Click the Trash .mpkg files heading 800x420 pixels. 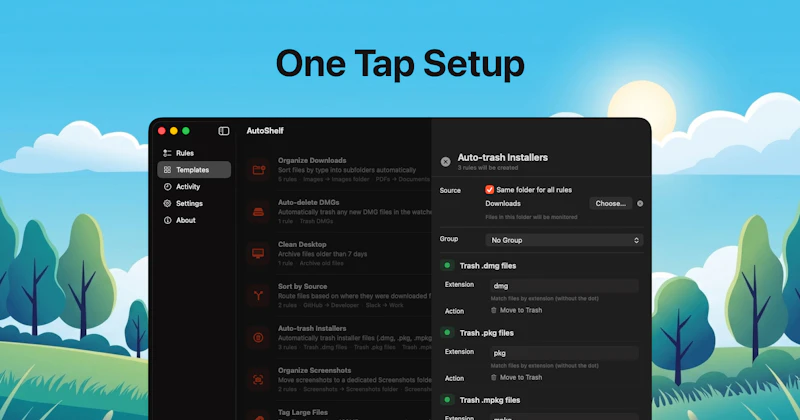pos(490,401)
